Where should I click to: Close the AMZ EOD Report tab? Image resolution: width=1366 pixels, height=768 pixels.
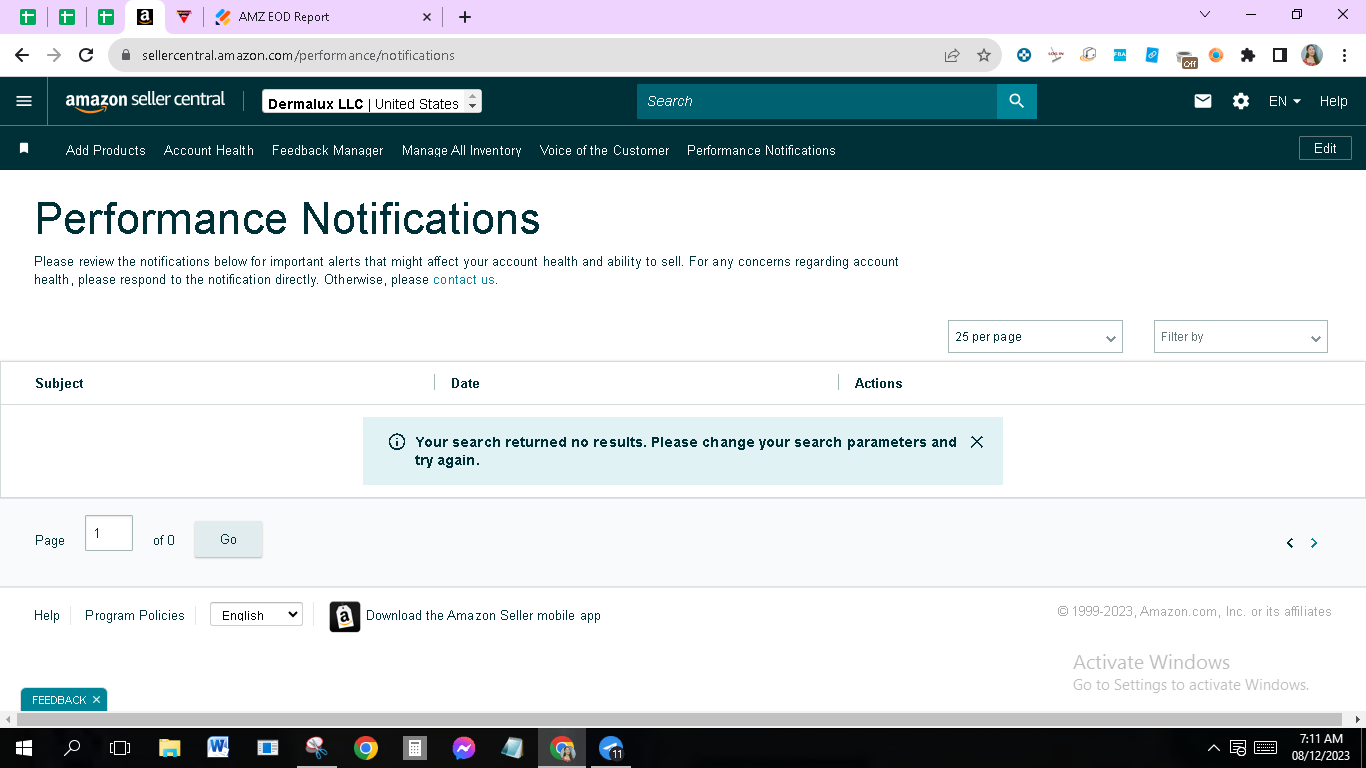pos(427,17)
